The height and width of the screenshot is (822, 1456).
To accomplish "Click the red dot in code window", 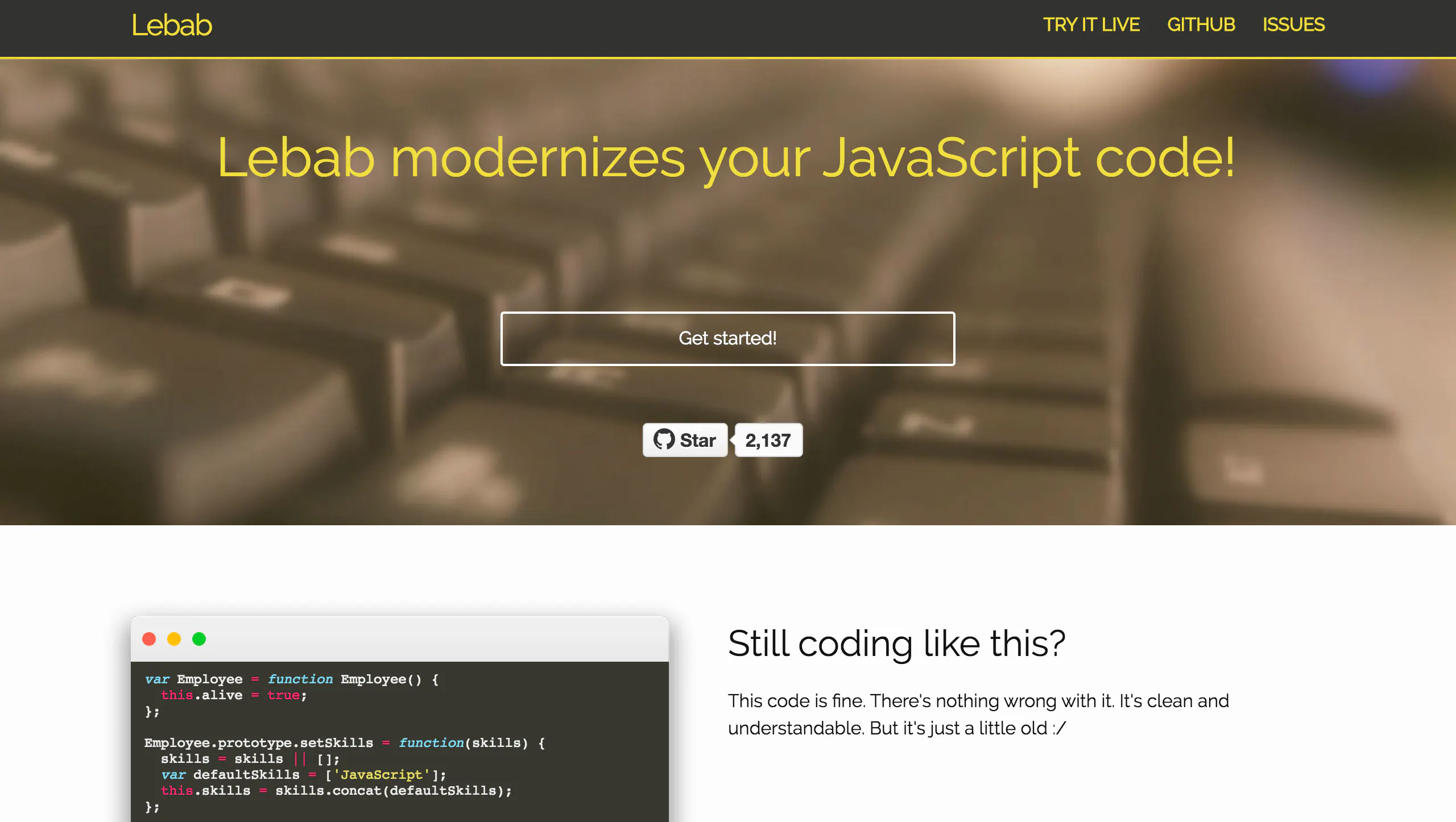I will [x=149, y=639].
